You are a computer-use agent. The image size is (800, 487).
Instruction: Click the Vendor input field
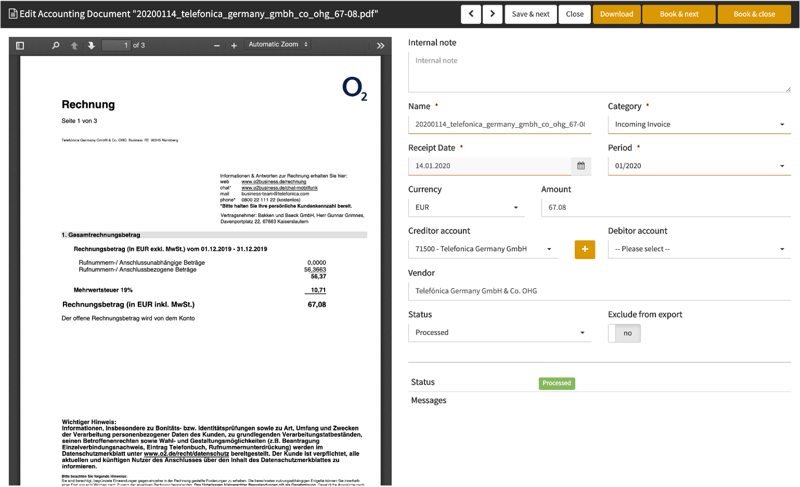(x=599, y=291)
